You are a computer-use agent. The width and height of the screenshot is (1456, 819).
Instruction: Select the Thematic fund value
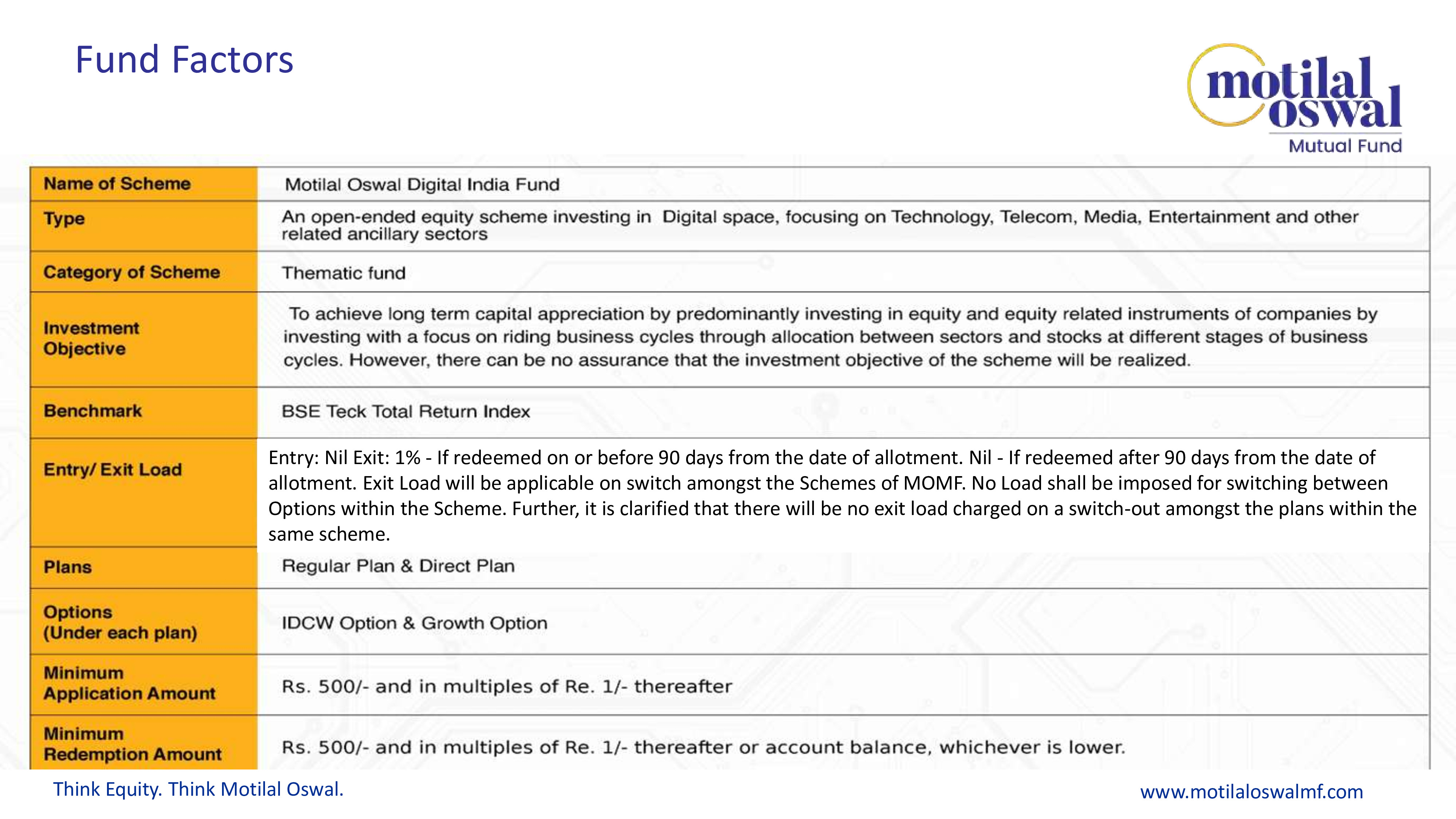[x=344, y=274]
